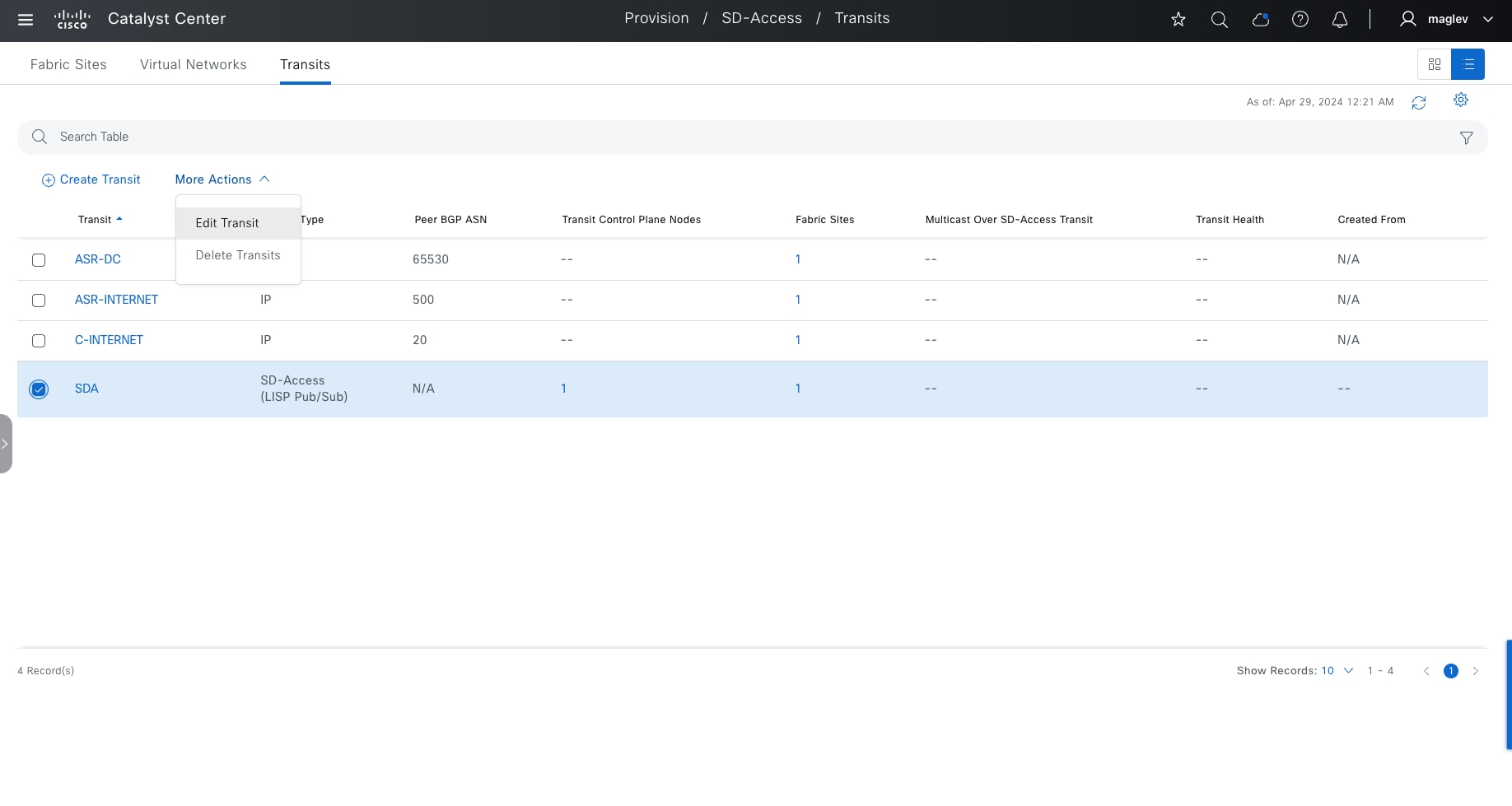This screenshot has height=806, width=1512.
Task: Click the Peer BGP ASN value 500
Action: 423,300
